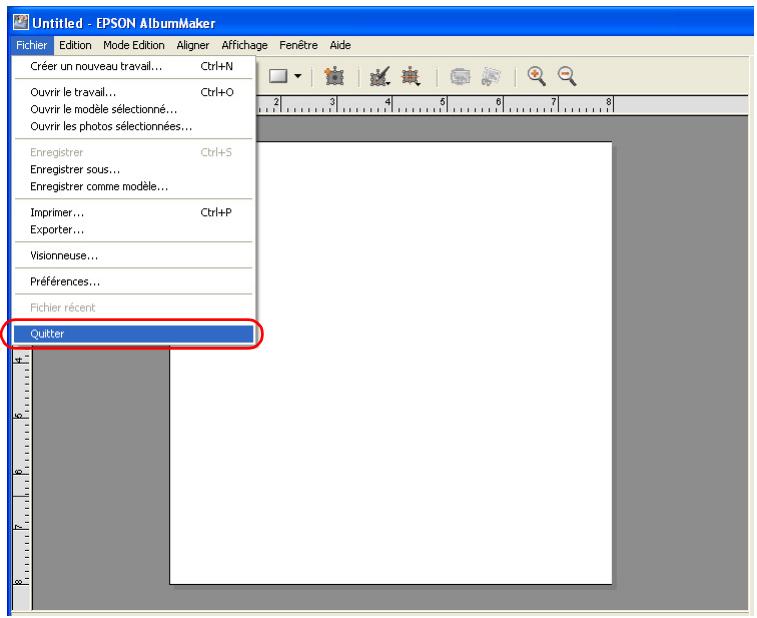Open the Fenêtre menu
The height and width of the screenshot is (618, 757).
pos(298,45)
